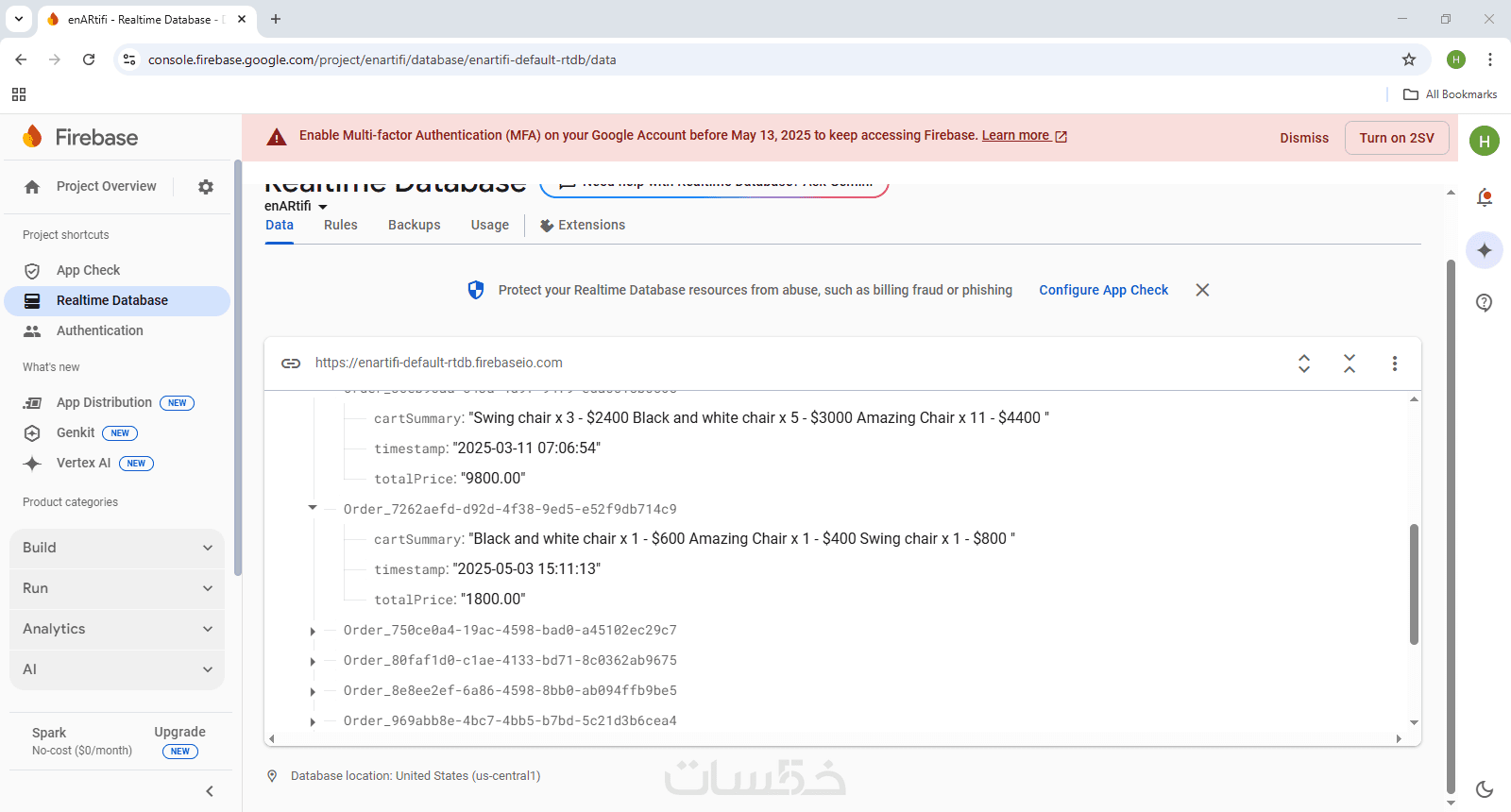Click the collapse all nodes icon
This screenshot has width=1511, height=812.
pos(1350,364)
